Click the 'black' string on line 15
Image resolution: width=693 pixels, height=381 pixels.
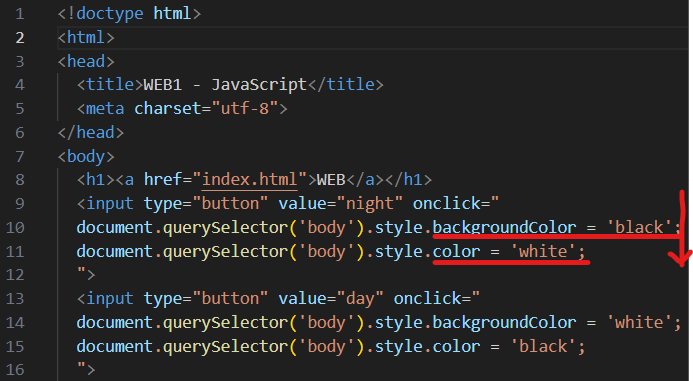[x=543, y=347]
